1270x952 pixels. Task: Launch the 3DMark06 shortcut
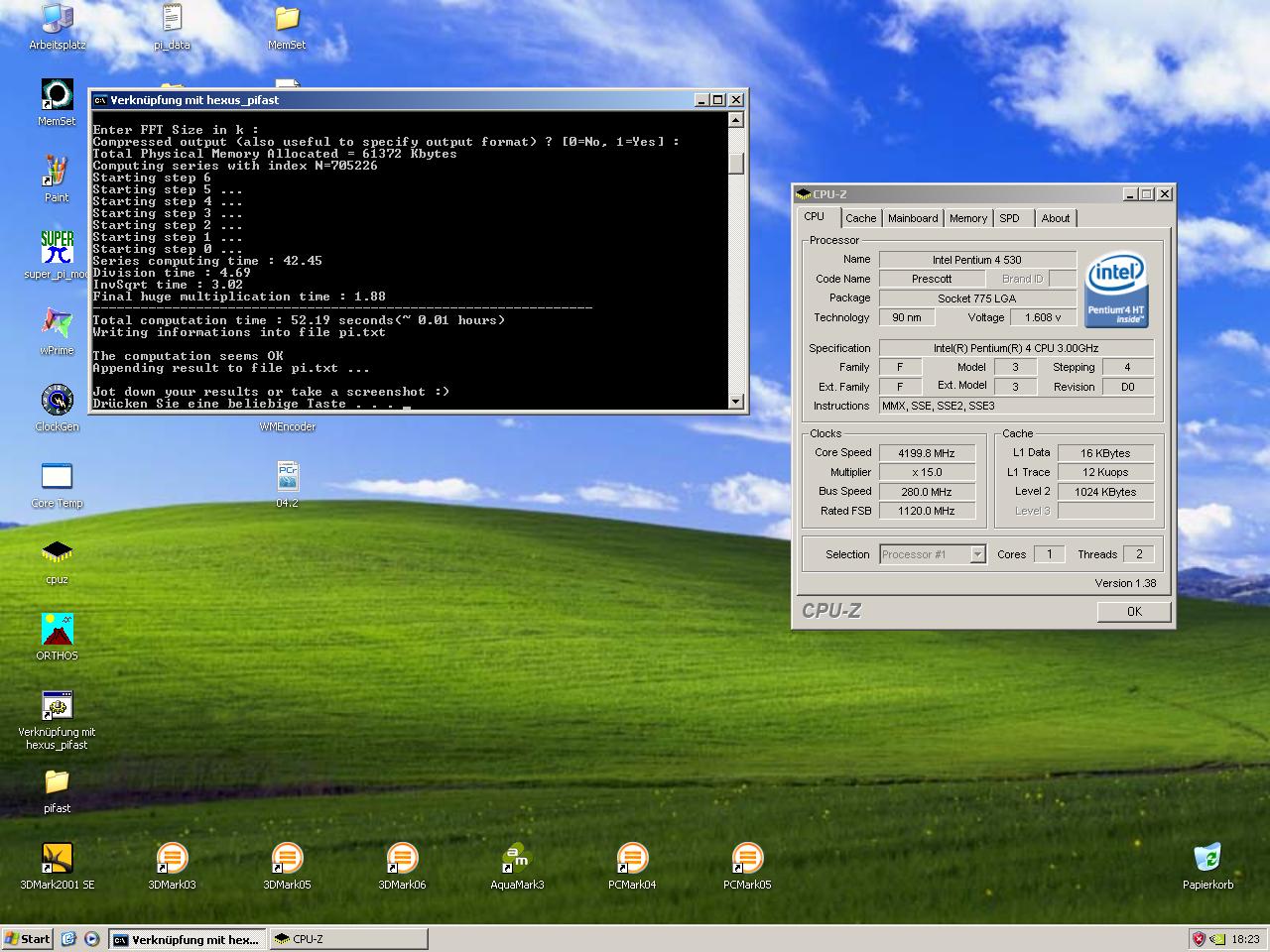(402, 858)
